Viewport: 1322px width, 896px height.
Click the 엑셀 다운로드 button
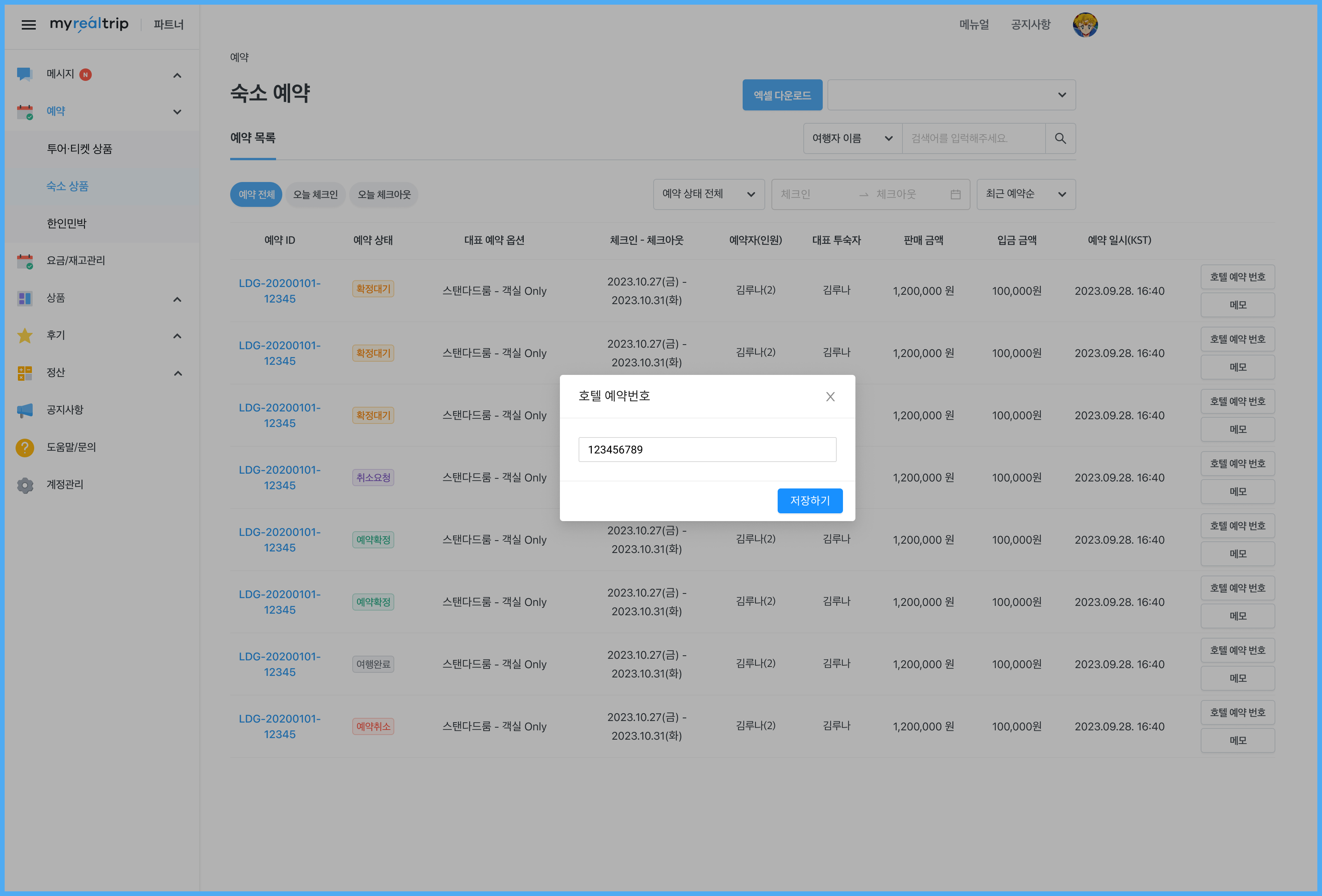click(782, 95)
